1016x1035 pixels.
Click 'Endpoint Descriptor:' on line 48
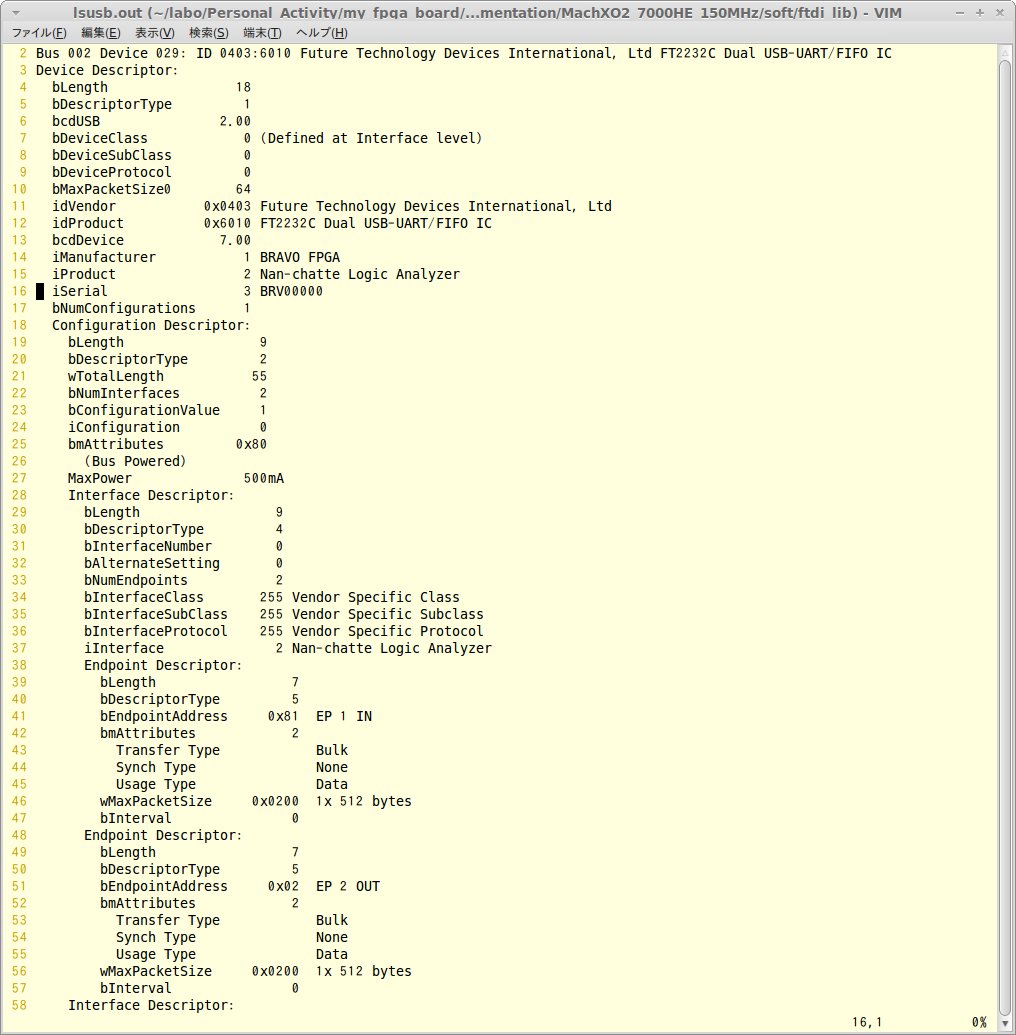[163, 836]
